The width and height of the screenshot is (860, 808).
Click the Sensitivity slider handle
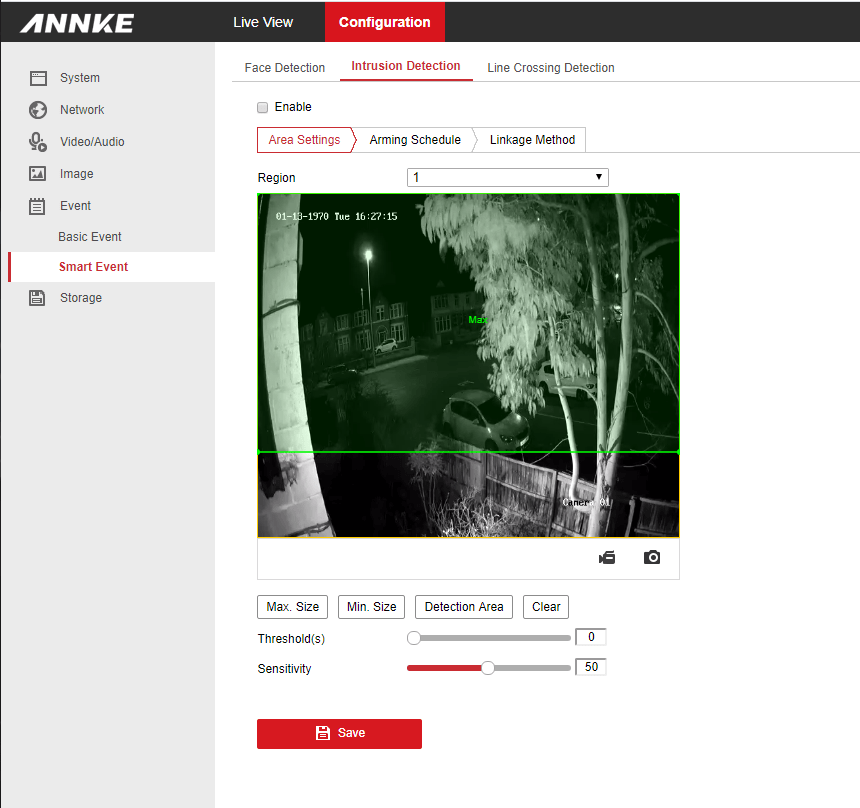[x=488, y=668]
